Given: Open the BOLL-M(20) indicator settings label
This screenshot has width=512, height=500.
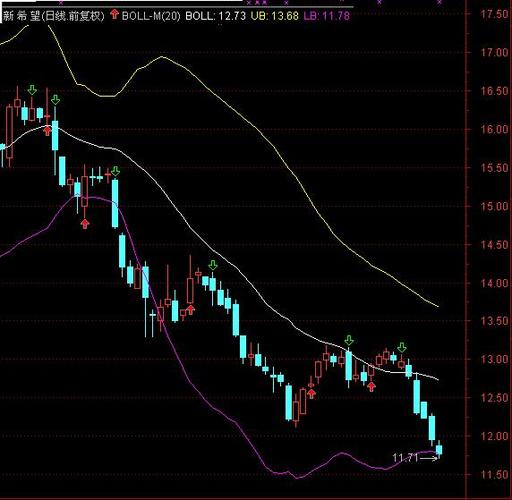Looking at the screenshot, I should pos(151,16).
